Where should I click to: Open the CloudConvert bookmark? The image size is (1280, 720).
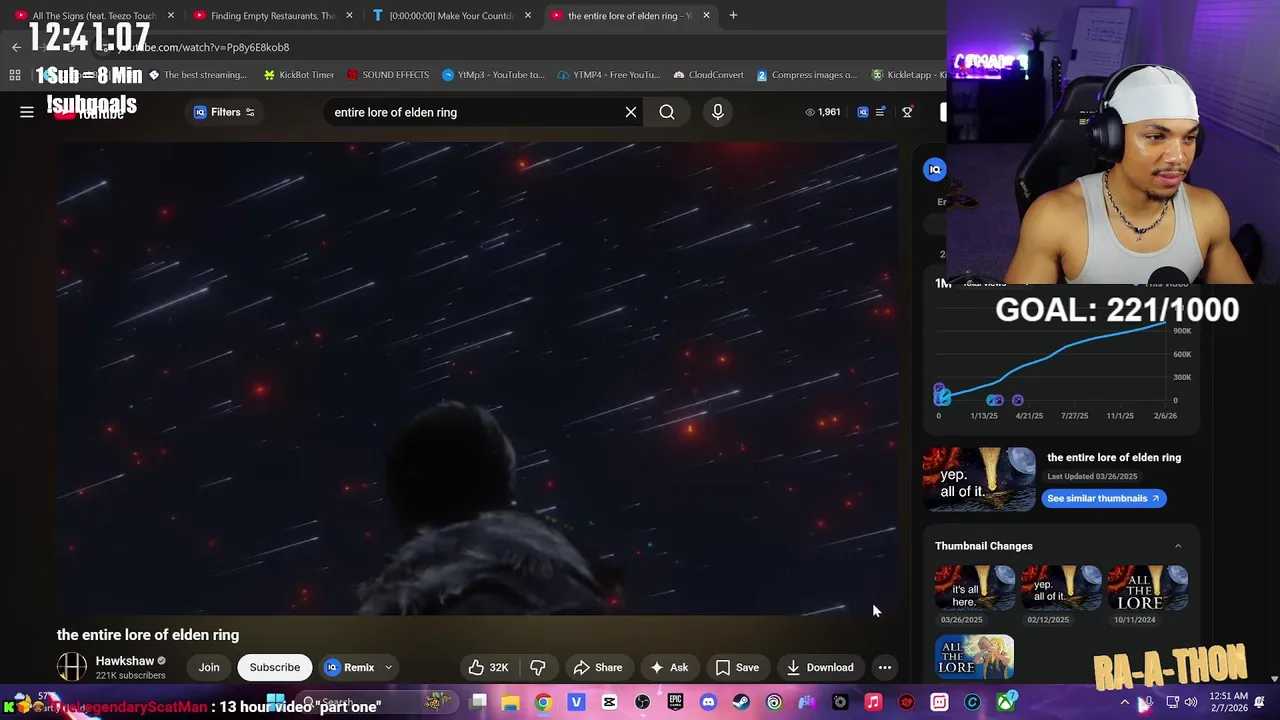(708, 75)
